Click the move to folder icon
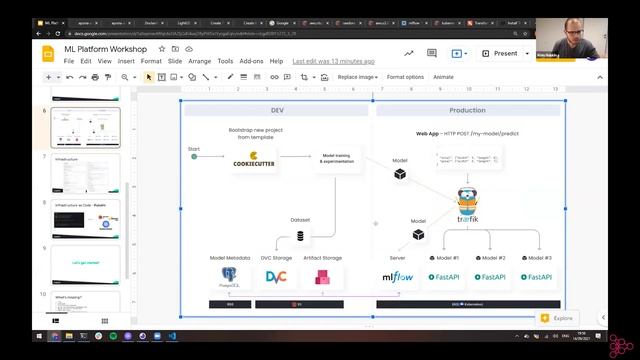640x360 pixels. coord(175,49)
